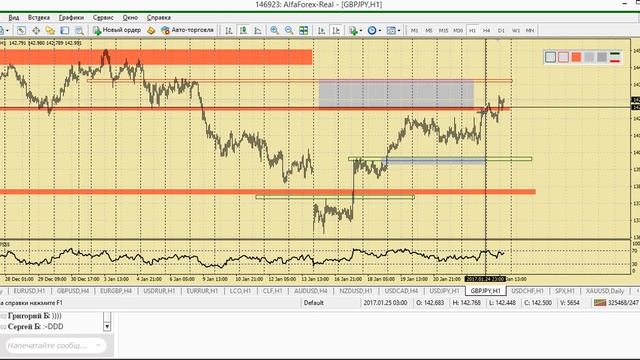Select the M5 timeframe
The height and width of the screenshot is (360, 640).
point(429,31)
